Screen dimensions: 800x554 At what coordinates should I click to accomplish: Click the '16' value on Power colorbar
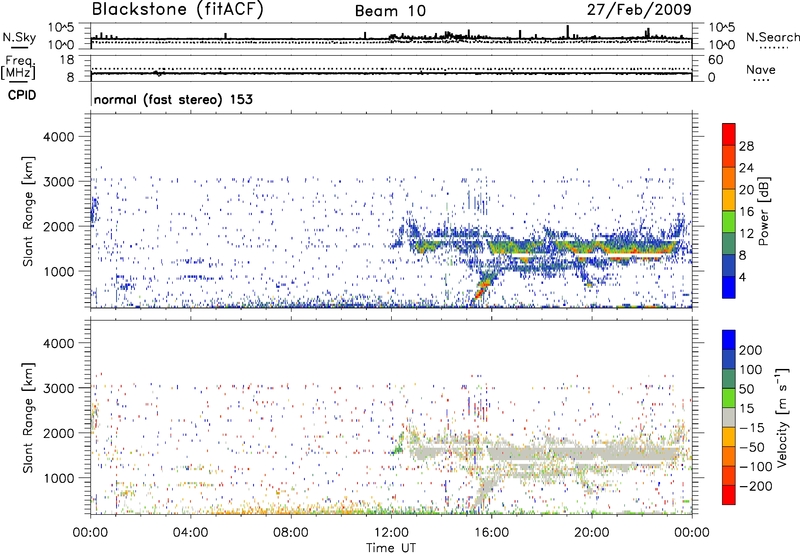[x=746, y=212]
